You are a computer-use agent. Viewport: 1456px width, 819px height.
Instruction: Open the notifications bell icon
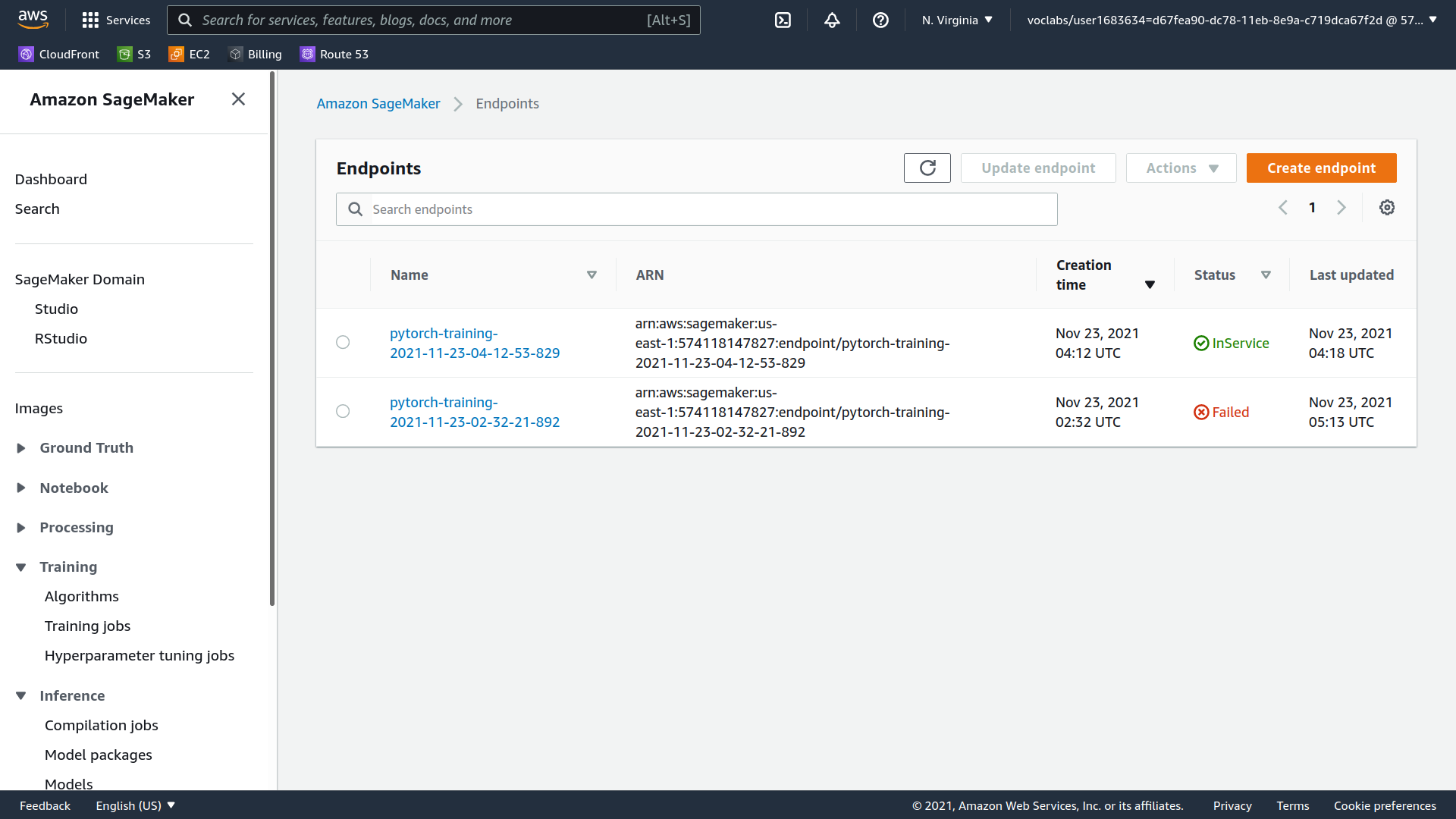[832, 20]
